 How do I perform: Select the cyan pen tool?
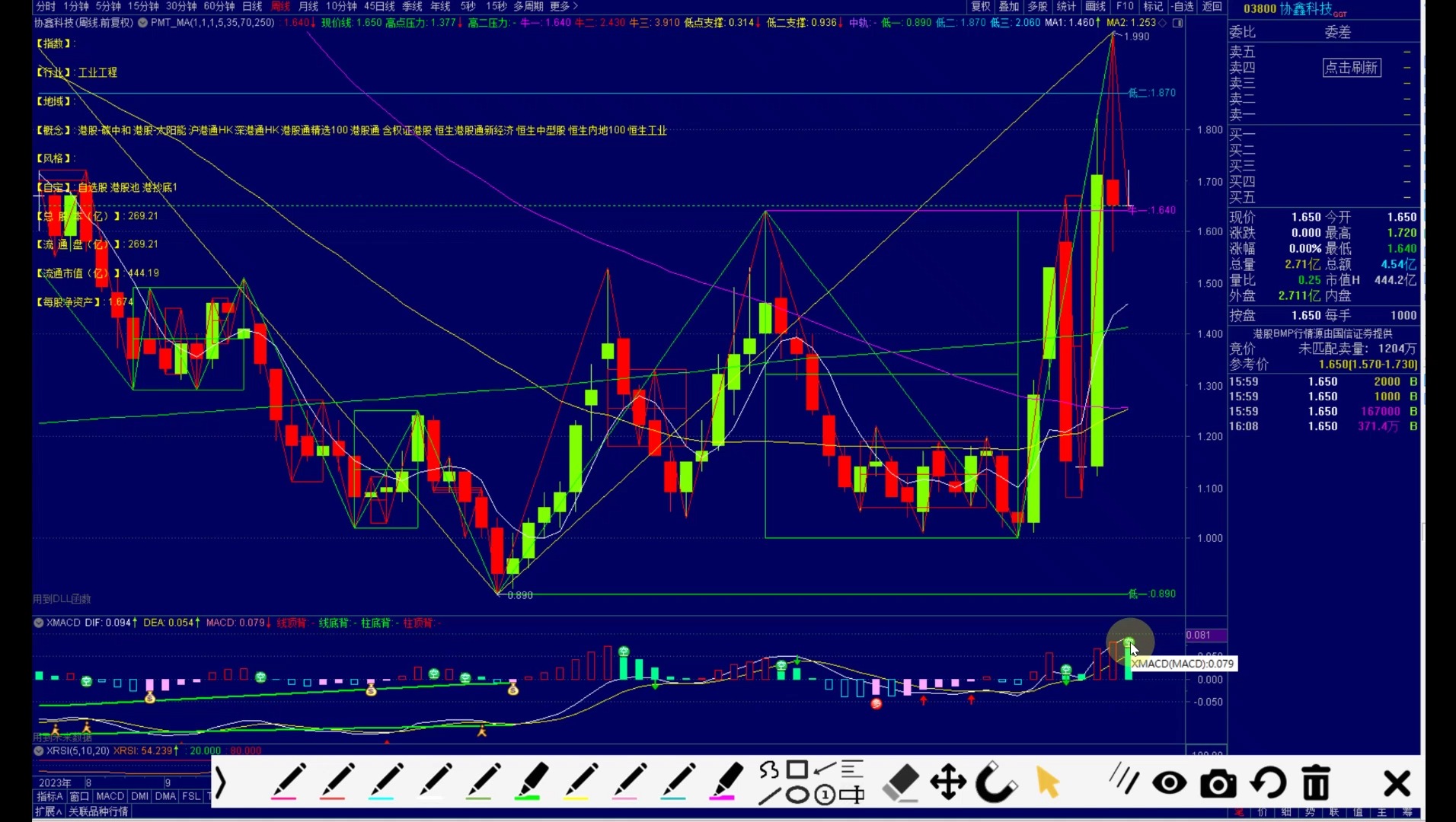(x=386, y=782)
